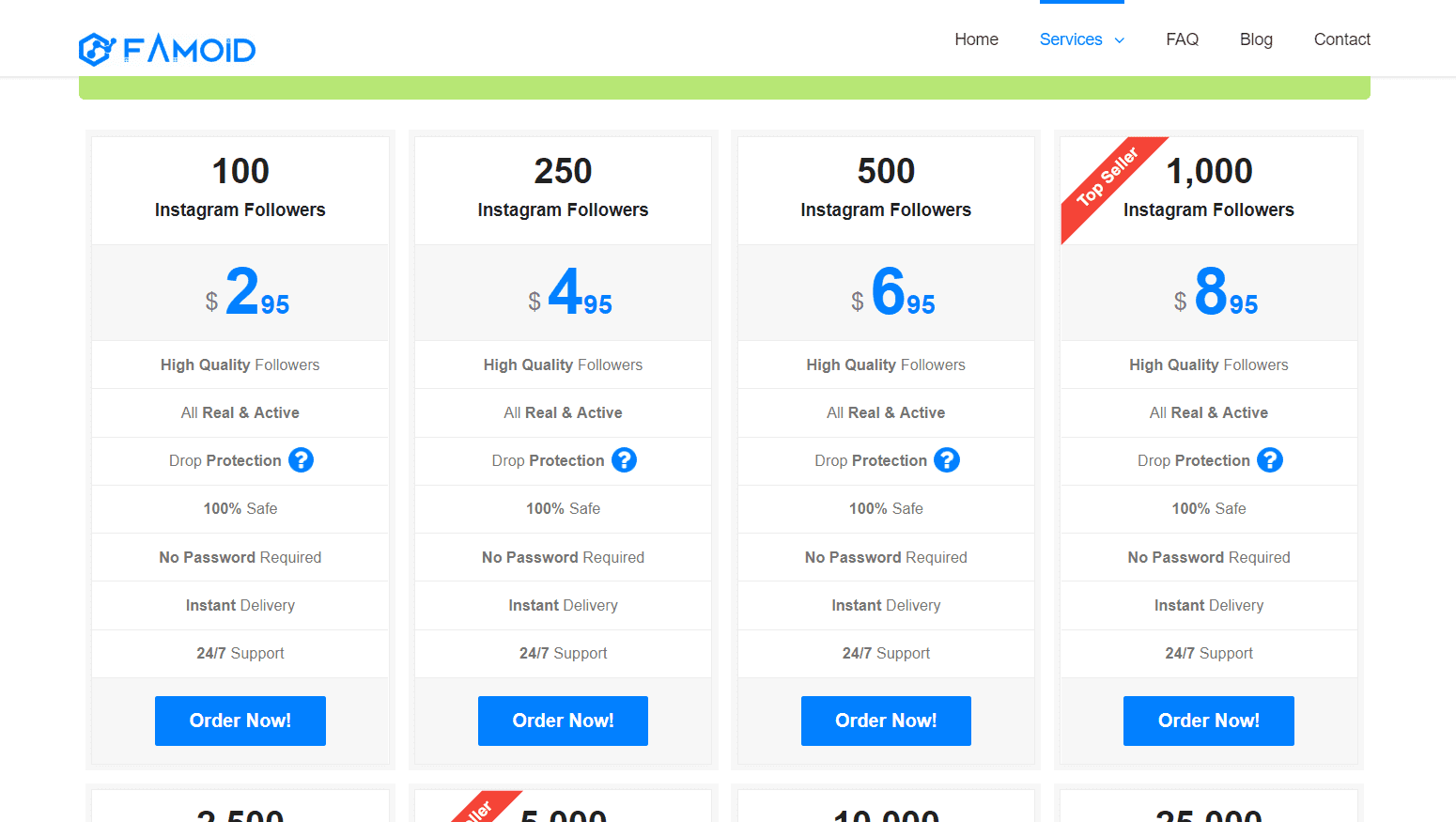Open Drop Protection help in 1,000 Followers card
Screen dimensions: 1456x822
click(x=1270, y=460)
